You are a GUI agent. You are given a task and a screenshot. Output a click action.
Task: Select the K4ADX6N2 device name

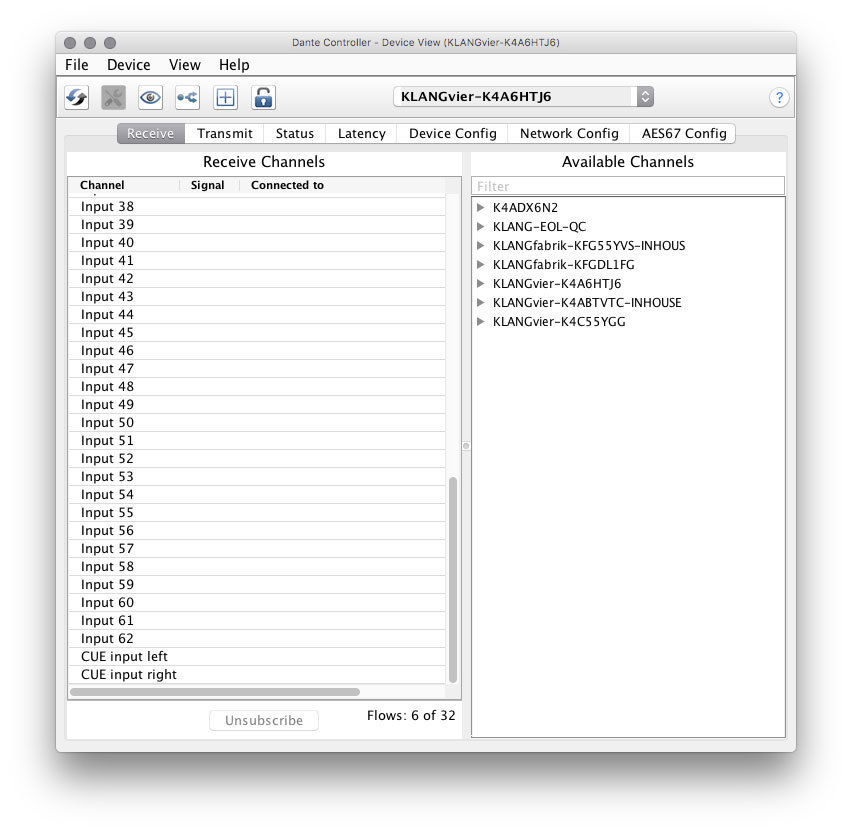pyautogui.click(x=525, y=208)
